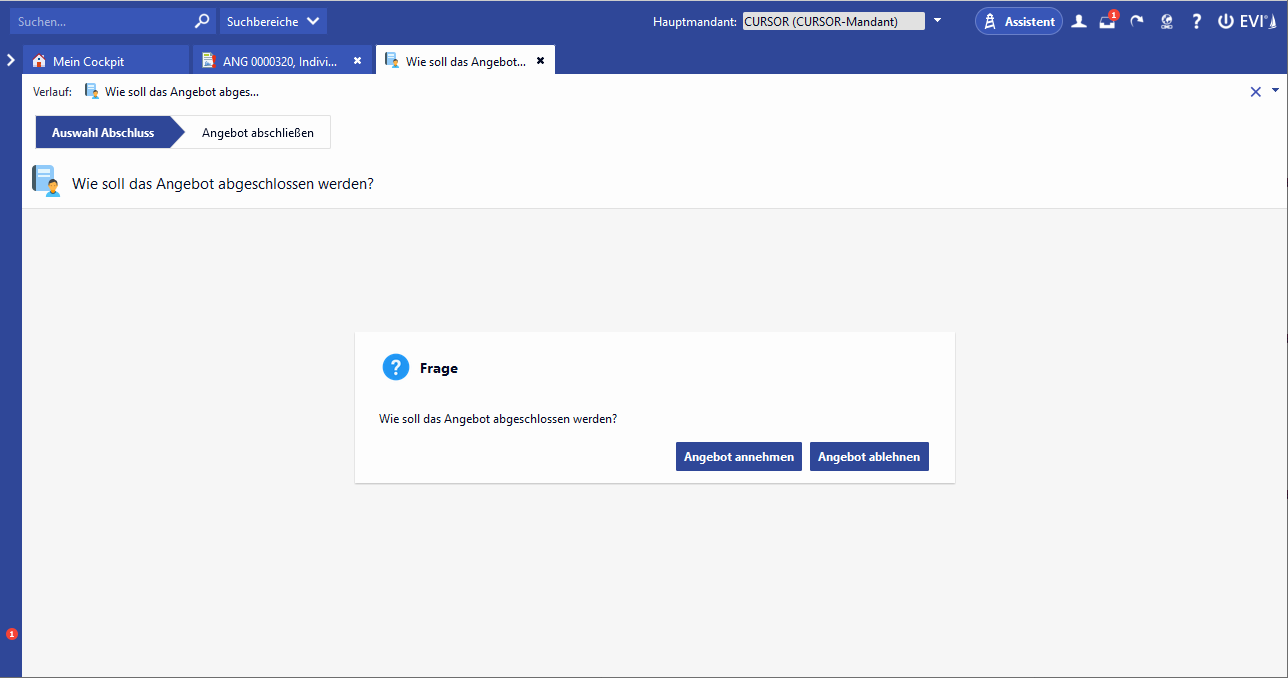Click the power logout icon
Image resolution: width=1288 pixels, height=678 pixels.
tap(1225, 21)
